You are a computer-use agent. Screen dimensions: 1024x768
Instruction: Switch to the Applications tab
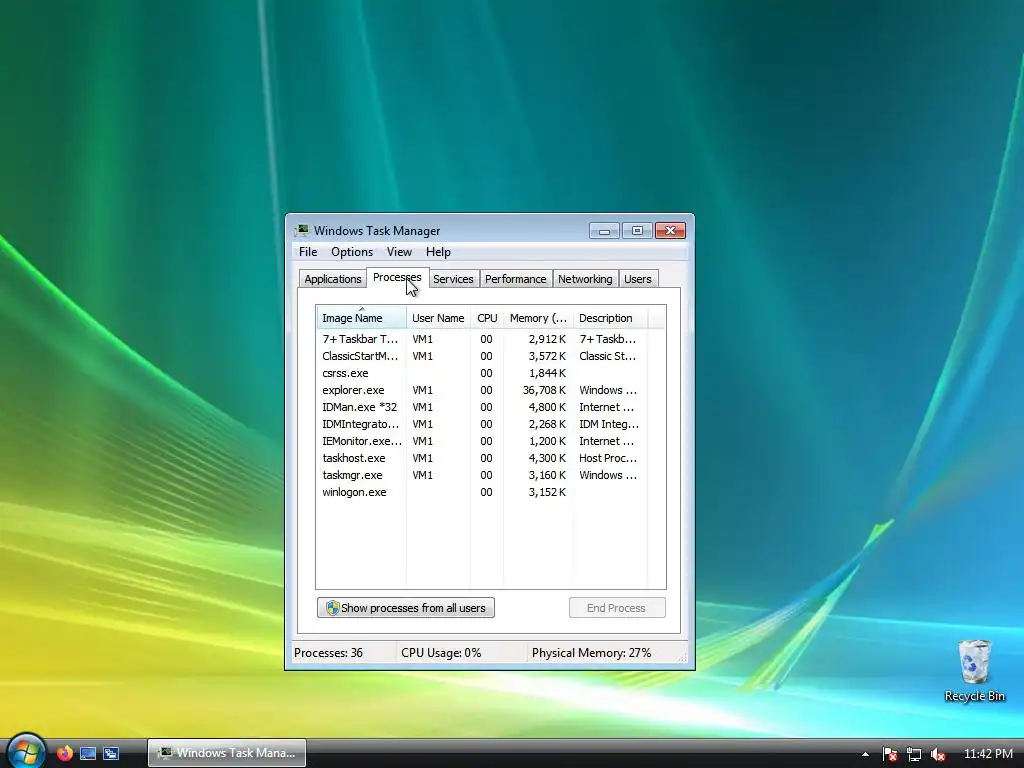coord(332,279)
